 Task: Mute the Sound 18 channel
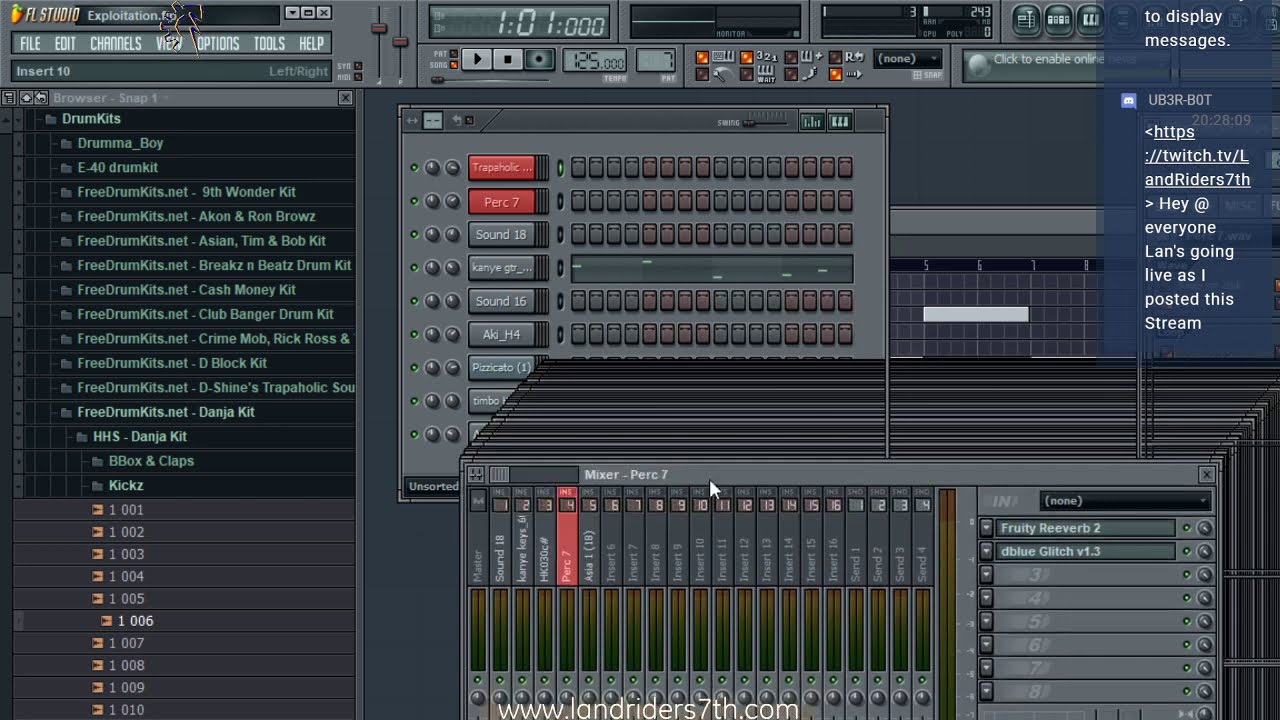(414, 234)
